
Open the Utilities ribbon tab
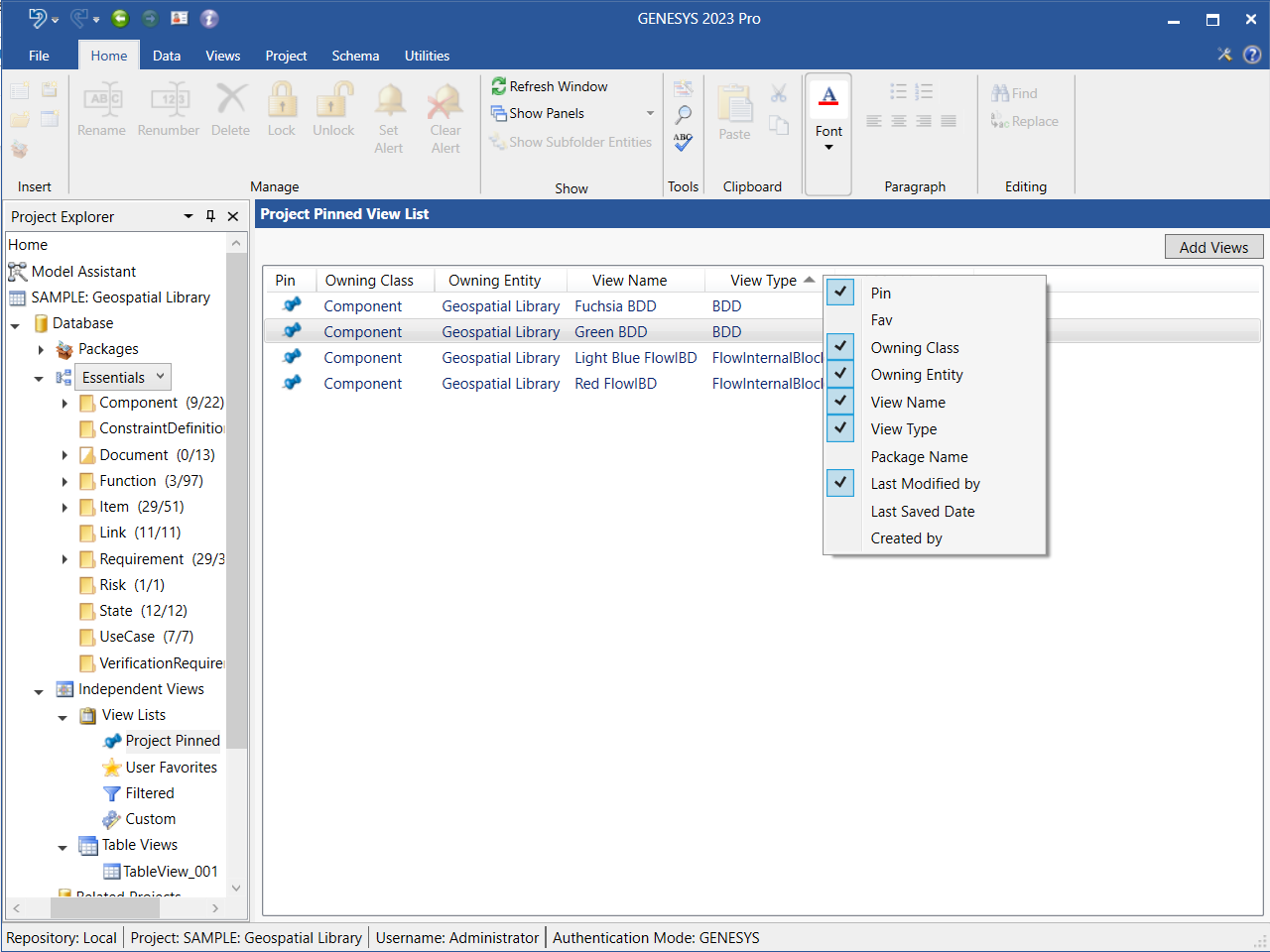(427, 57)
